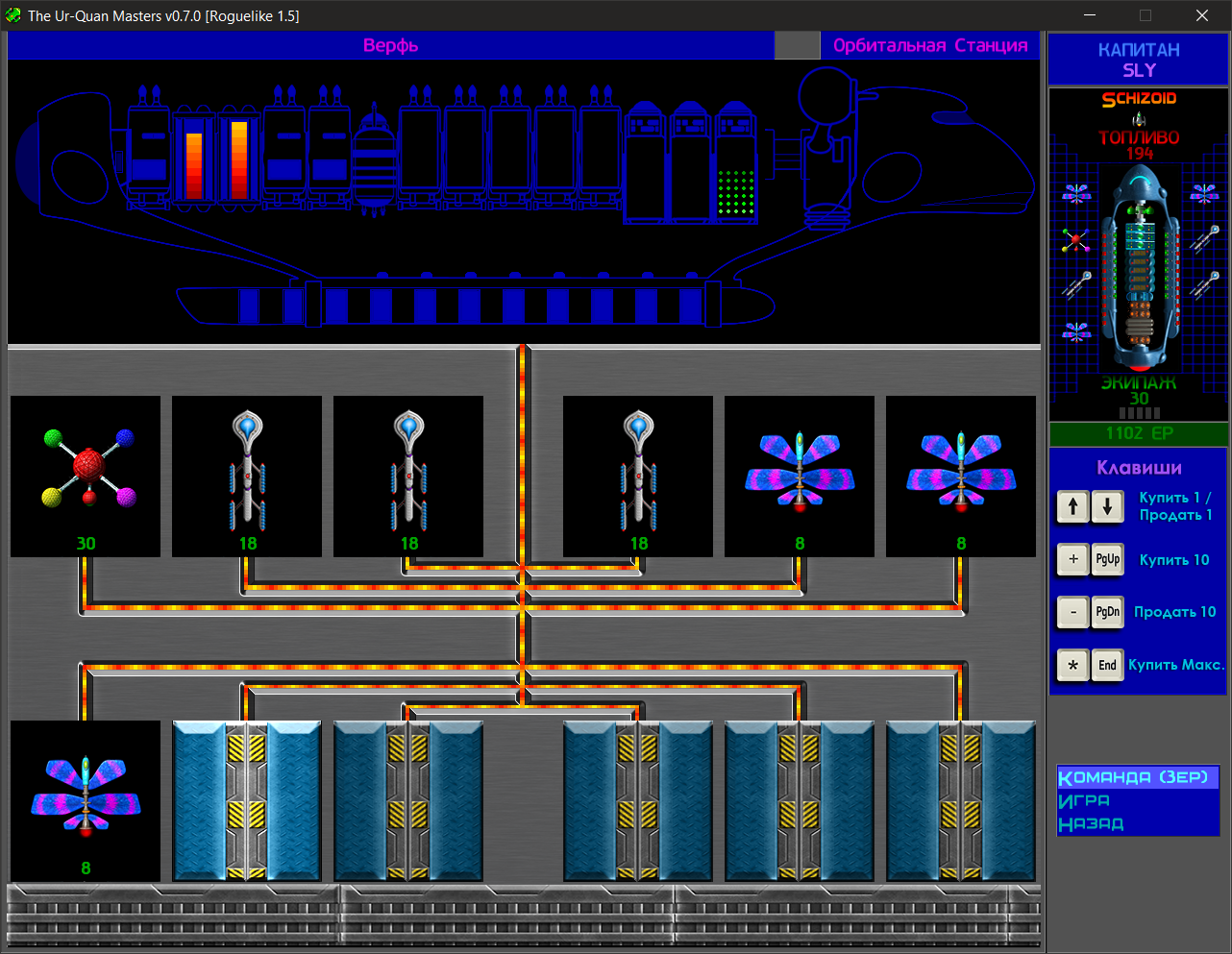Click the PgUp key button
This screenshot has height=954, width=1232.
point(1107,559)
